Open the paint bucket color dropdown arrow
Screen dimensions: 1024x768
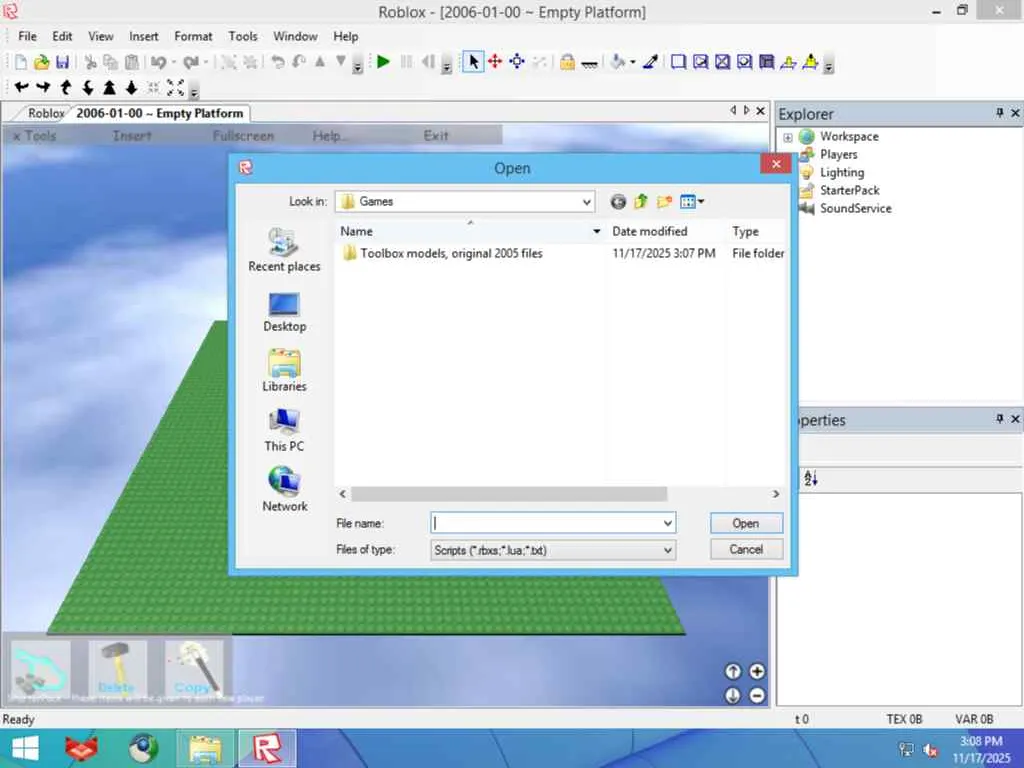tap(632, 63)
